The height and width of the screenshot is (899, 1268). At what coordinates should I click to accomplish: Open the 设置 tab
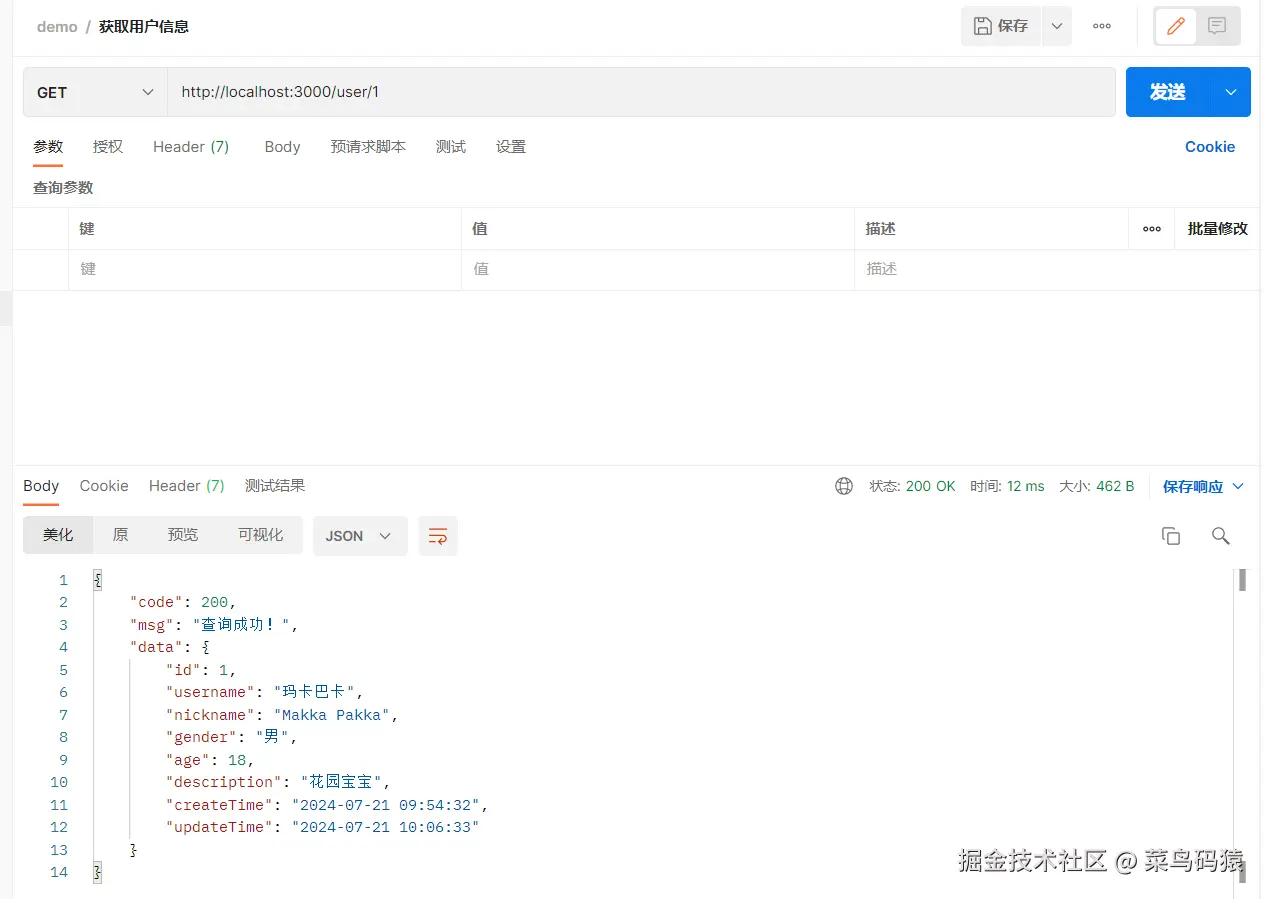tap(511, 147)
